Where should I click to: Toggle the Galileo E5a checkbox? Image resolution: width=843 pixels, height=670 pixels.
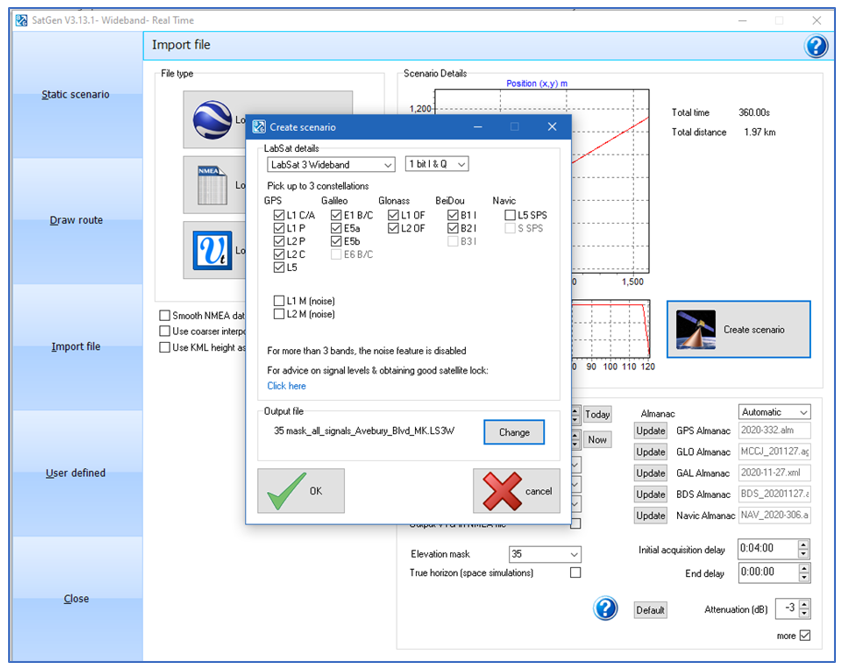[x=337, y=229]
